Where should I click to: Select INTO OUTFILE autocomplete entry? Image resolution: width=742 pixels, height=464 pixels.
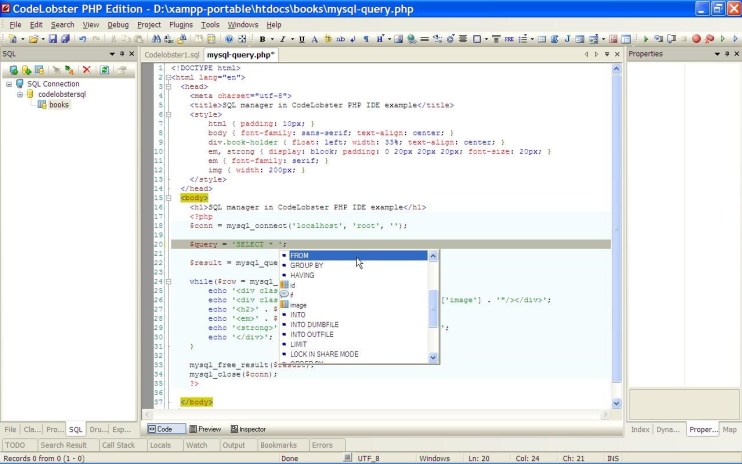click(x=354, y=334)
